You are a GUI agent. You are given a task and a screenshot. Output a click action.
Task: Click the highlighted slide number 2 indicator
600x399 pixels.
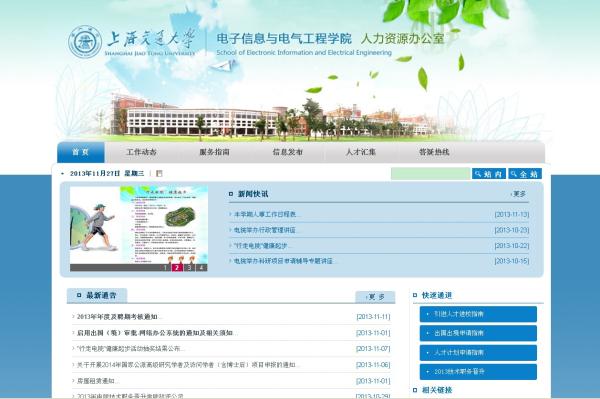tap(176, 267)
